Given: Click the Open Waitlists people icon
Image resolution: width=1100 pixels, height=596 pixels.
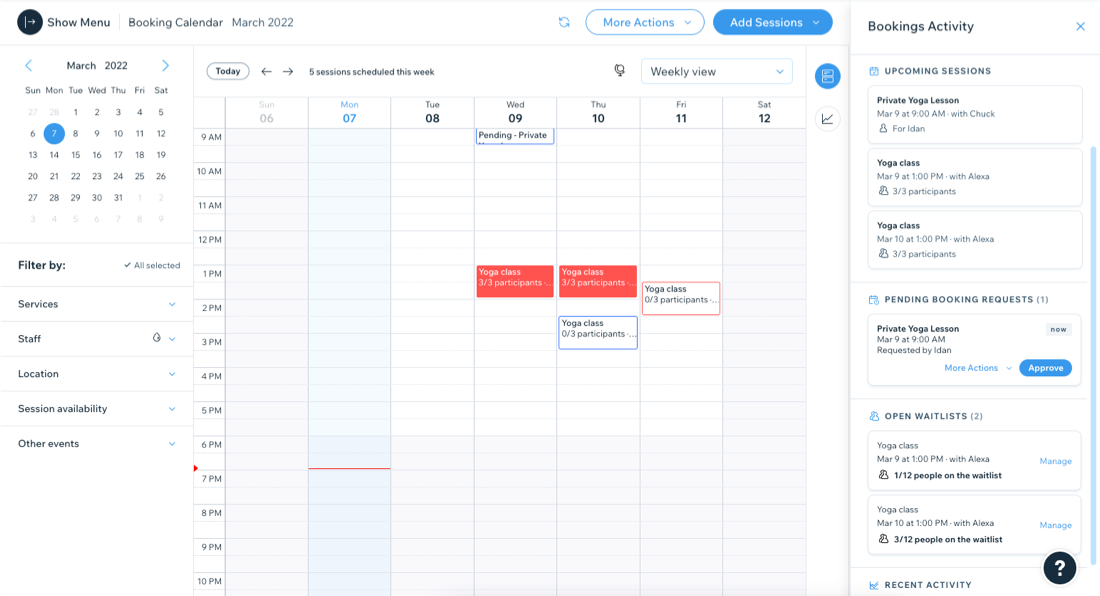Looking at the screenshot, I should (x=873, y=416).
